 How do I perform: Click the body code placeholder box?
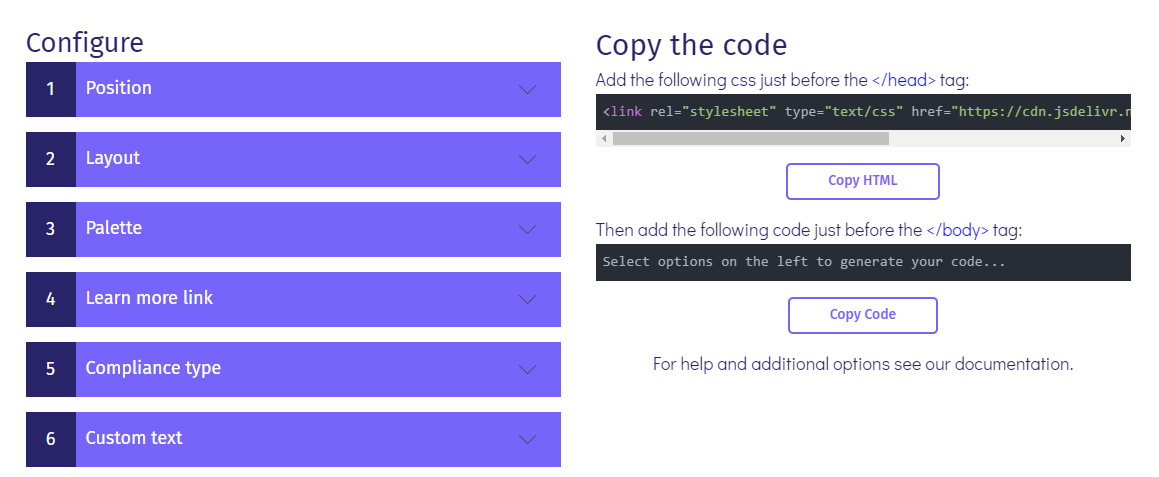(862, 262)
